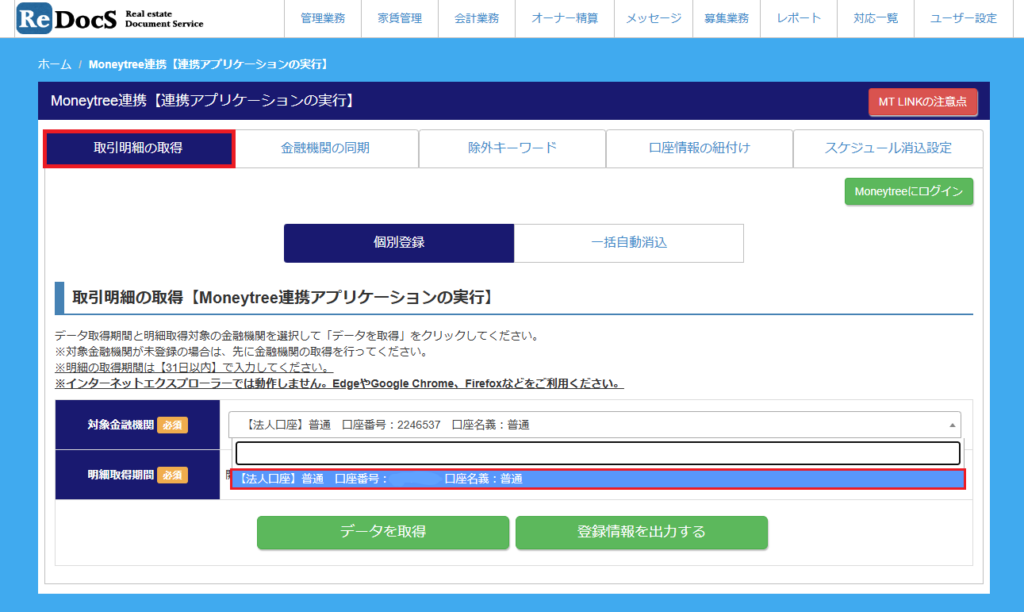Screen dimensions: 1024x612
Task: Click the dropdown search input field
Action: 598,453
